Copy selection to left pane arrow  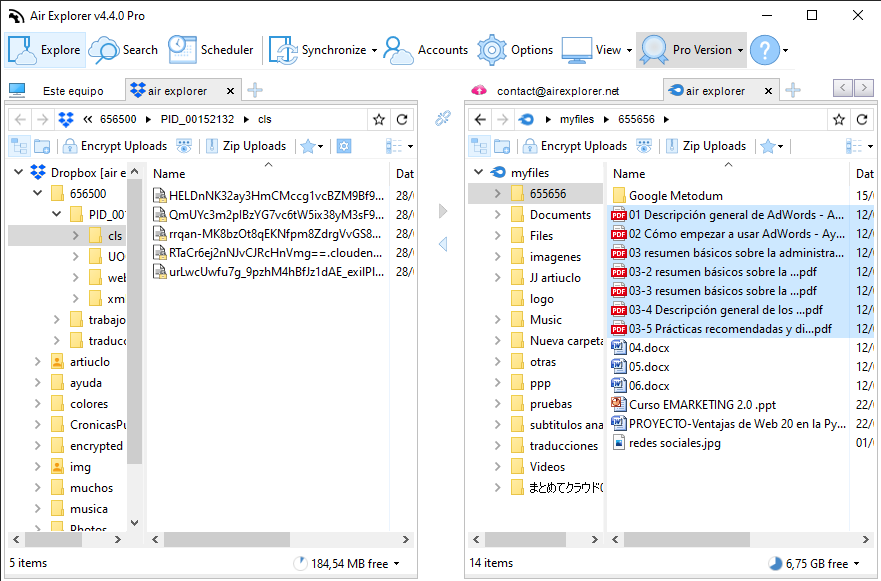pyautogui.click(x=443, y=244)
